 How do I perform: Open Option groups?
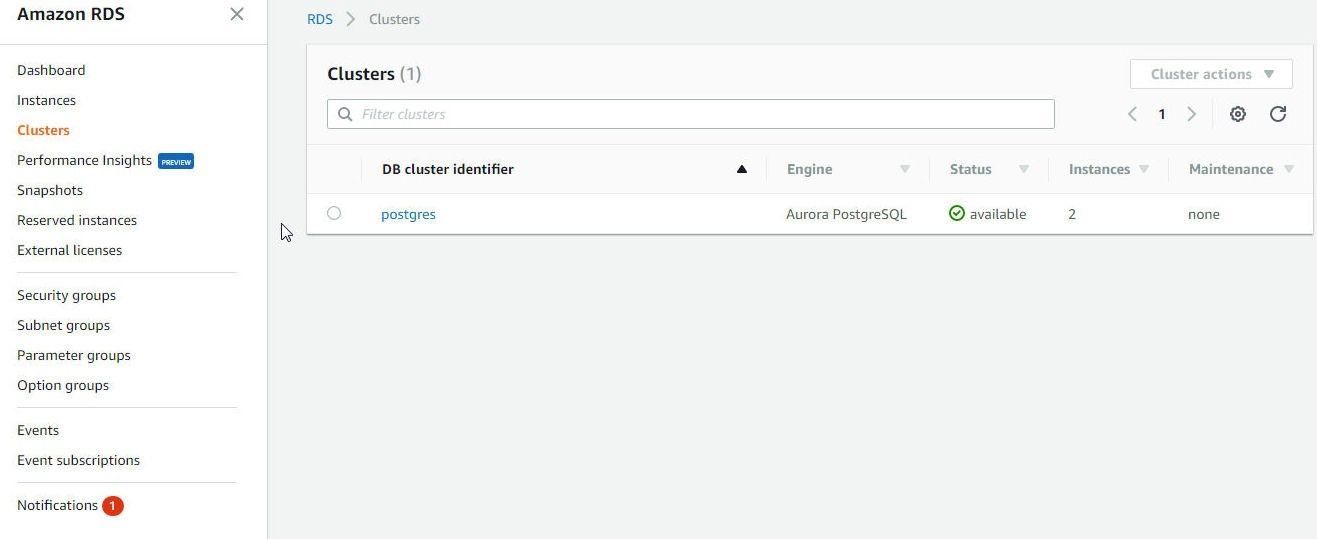63,385
